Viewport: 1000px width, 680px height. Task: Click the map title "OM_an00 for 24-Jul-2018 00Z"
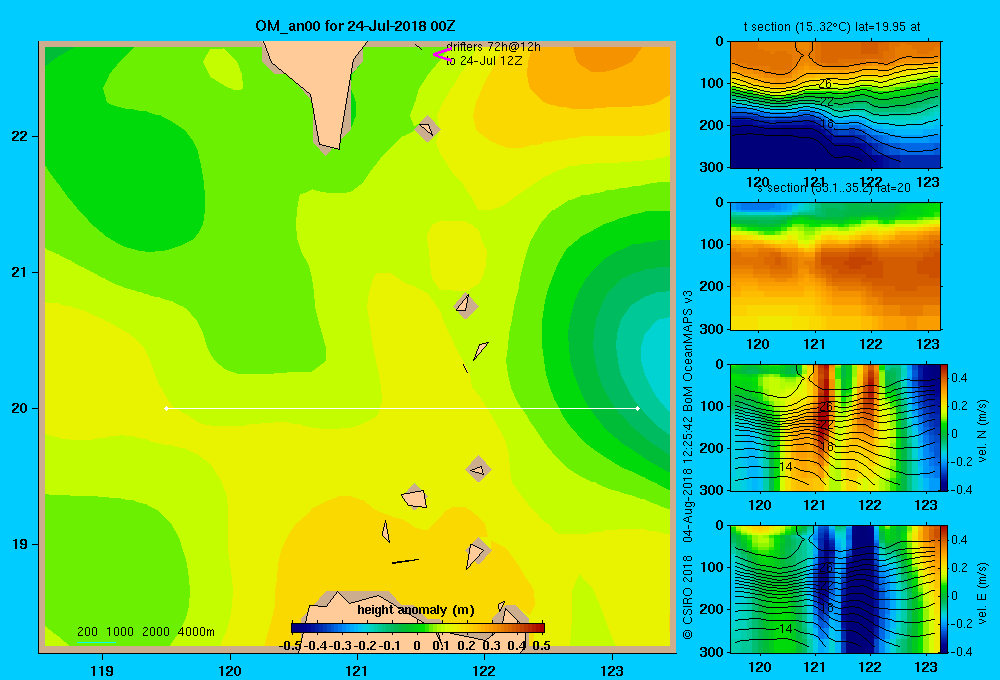point(355,26)
